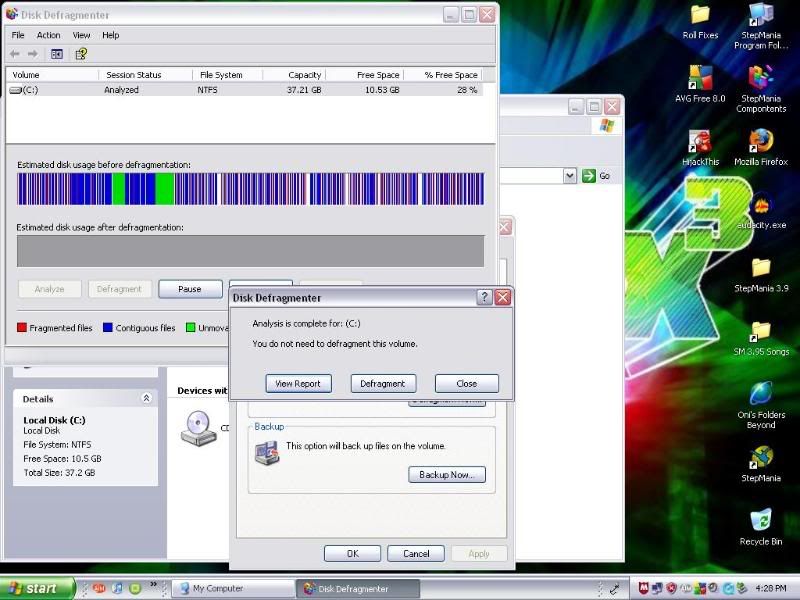Select the Roll Fixes folder icon
800x600 pixels.
click(700, 15)
